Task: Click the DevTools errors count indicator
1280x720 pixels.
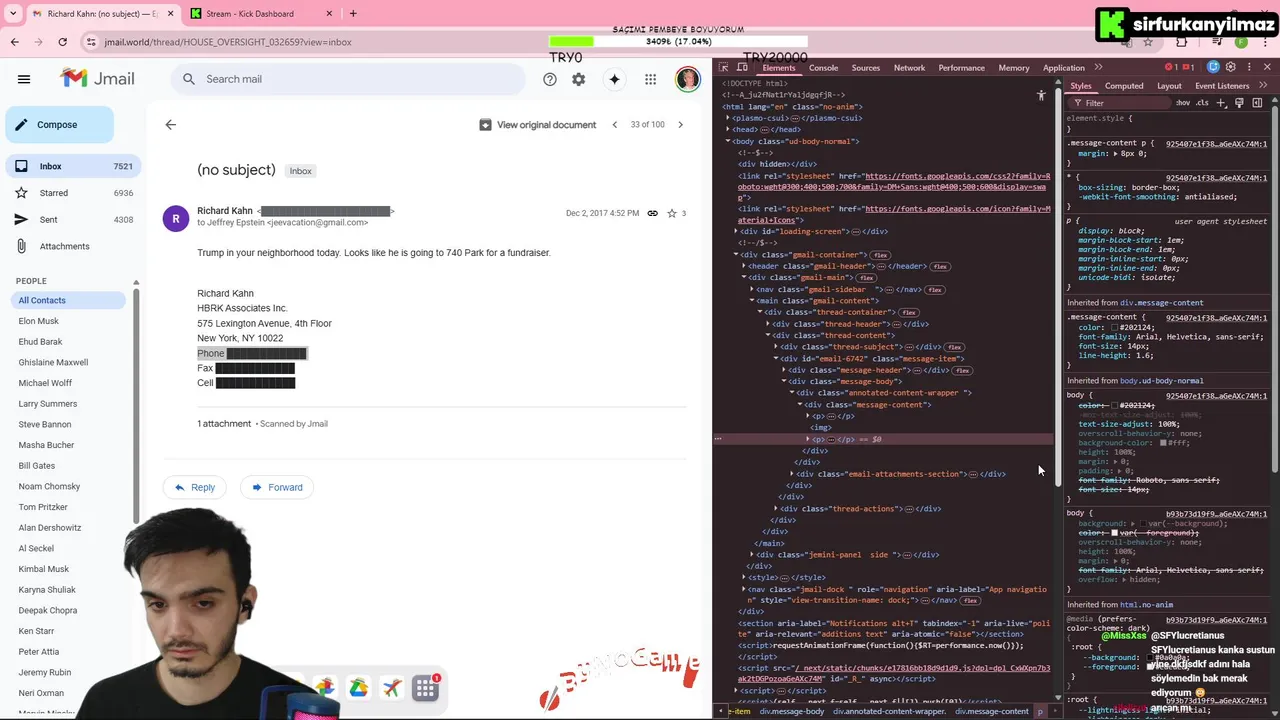Action: tap(1171, 67)
